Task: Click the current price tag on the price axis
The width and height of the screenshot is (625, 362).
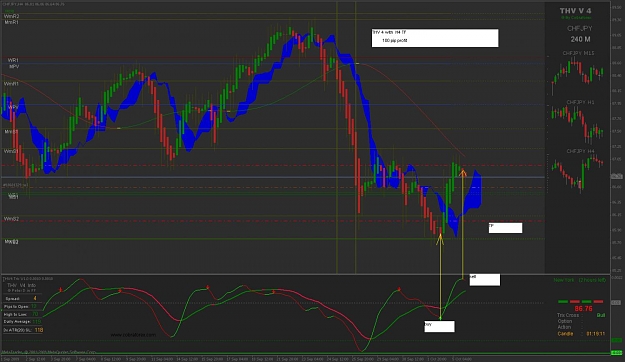Action: [x=616, y=176]
